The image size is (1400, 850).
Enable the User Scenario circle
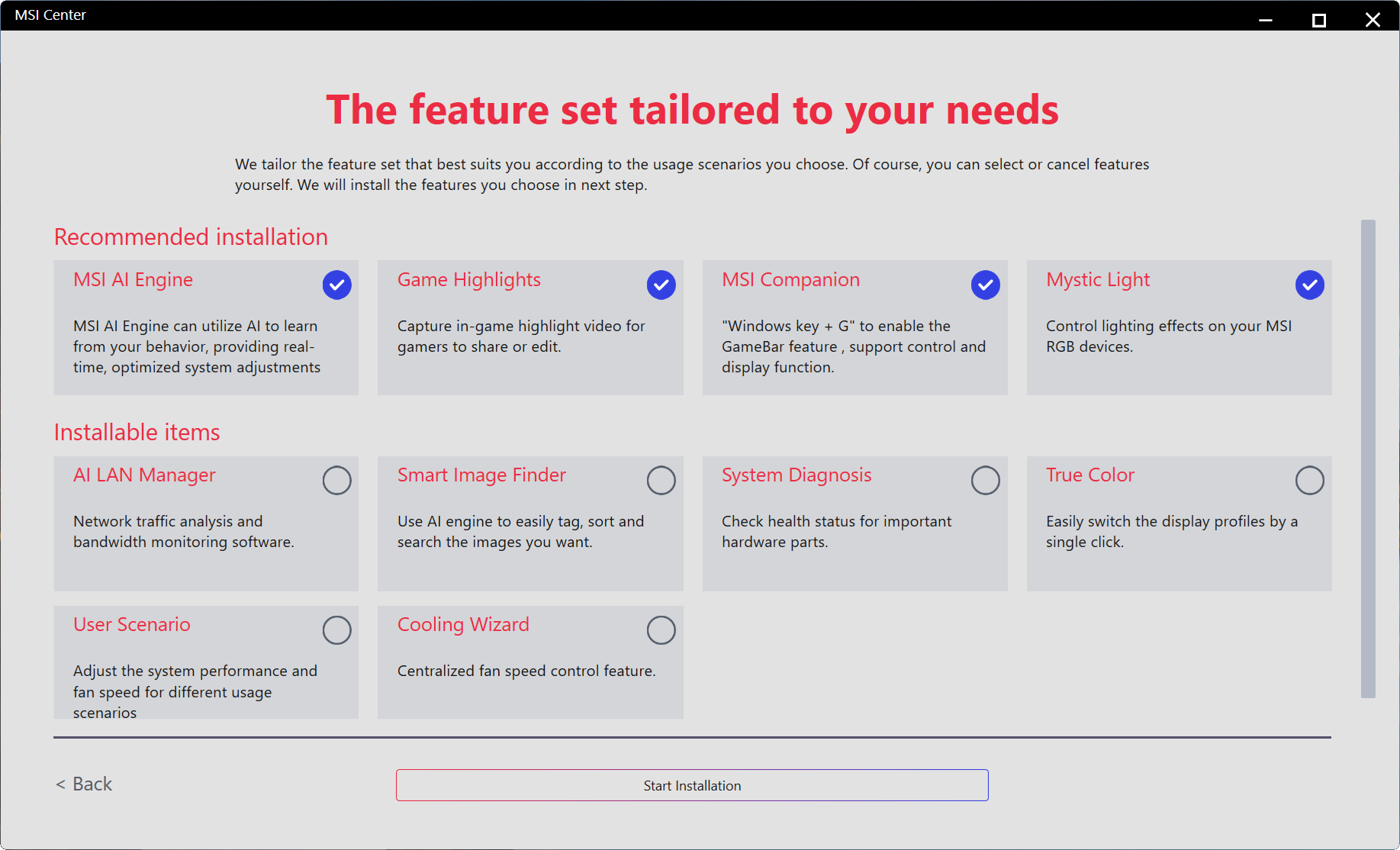(336, 629)
